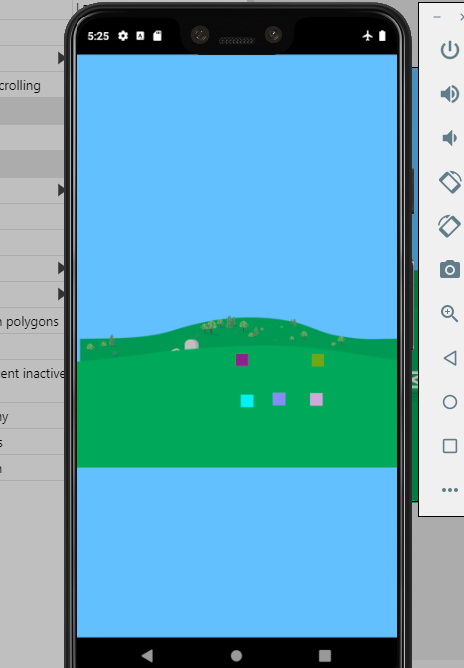Open the settings gear in status bar
Viewport: 464px width, 668px height.
coord(123,36)
